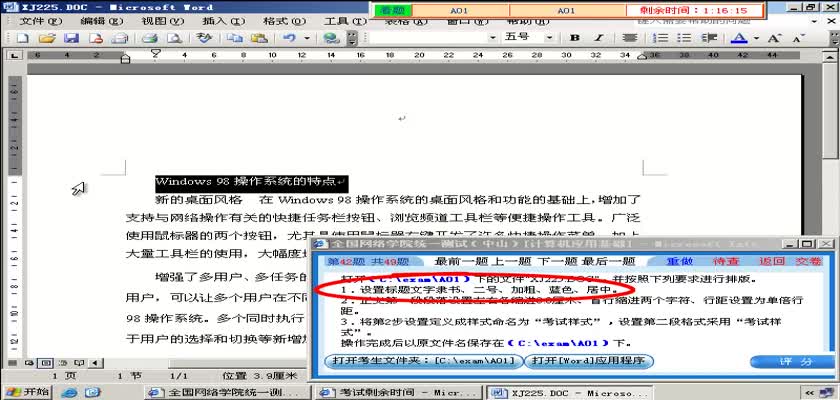Click 交卷 to submit the exam
The height and width of the screenshot is (400, 840).
click(x=807, y=261)
